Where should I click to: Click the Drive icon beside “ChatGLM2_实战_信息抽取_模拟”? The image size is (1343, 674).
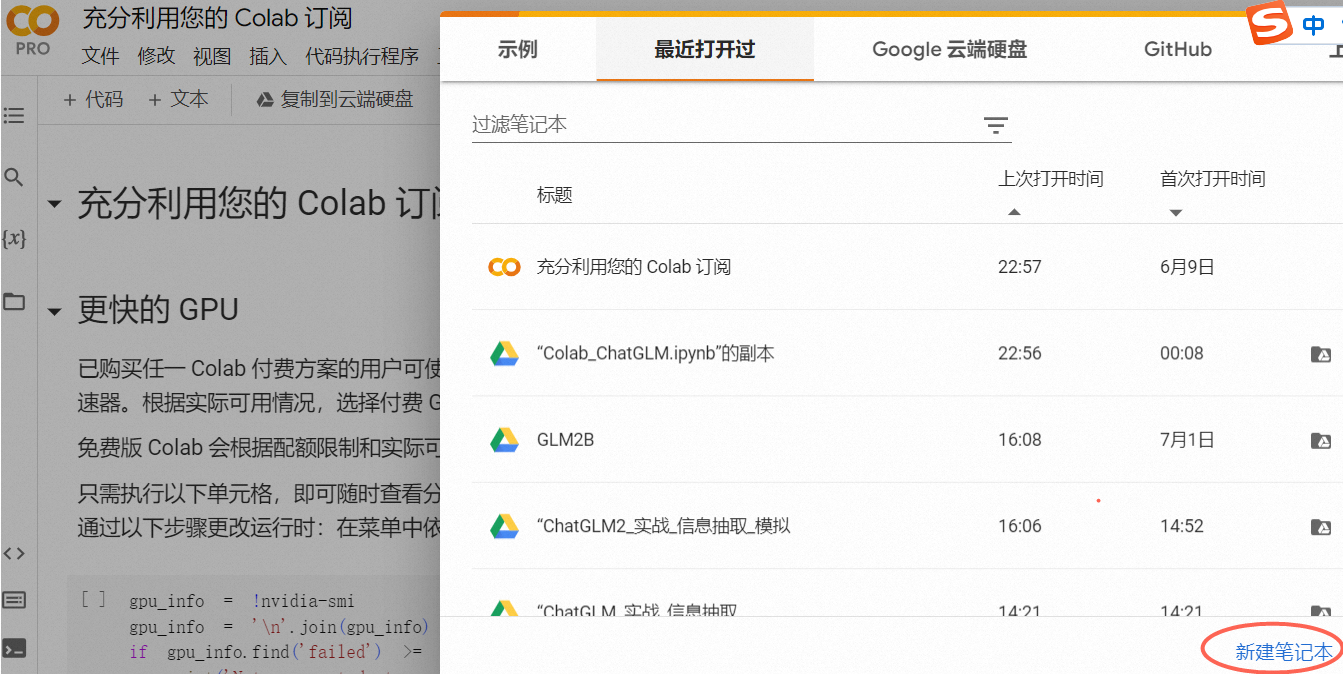click(504, 526)
